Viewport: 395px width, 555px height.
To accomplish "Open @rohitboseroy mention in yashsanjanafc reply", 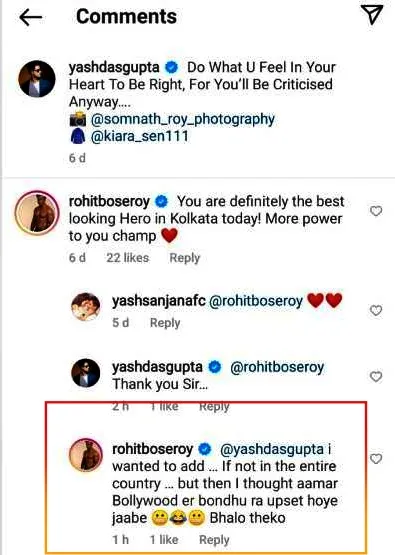I will (256, 302).
